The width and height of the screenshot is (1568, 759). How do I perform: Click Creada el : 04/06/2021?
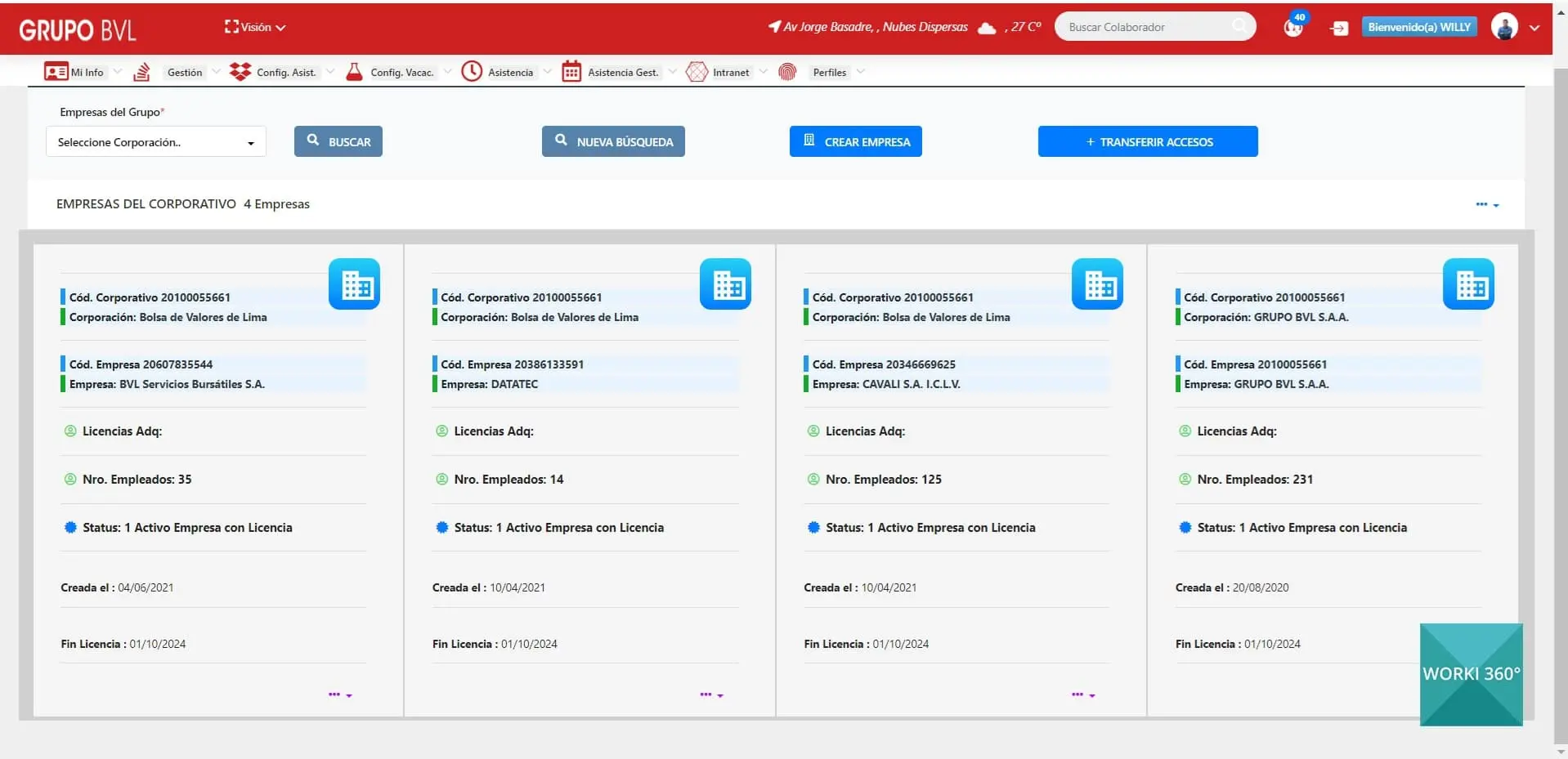pyautogui.click(x=117, y=587)
